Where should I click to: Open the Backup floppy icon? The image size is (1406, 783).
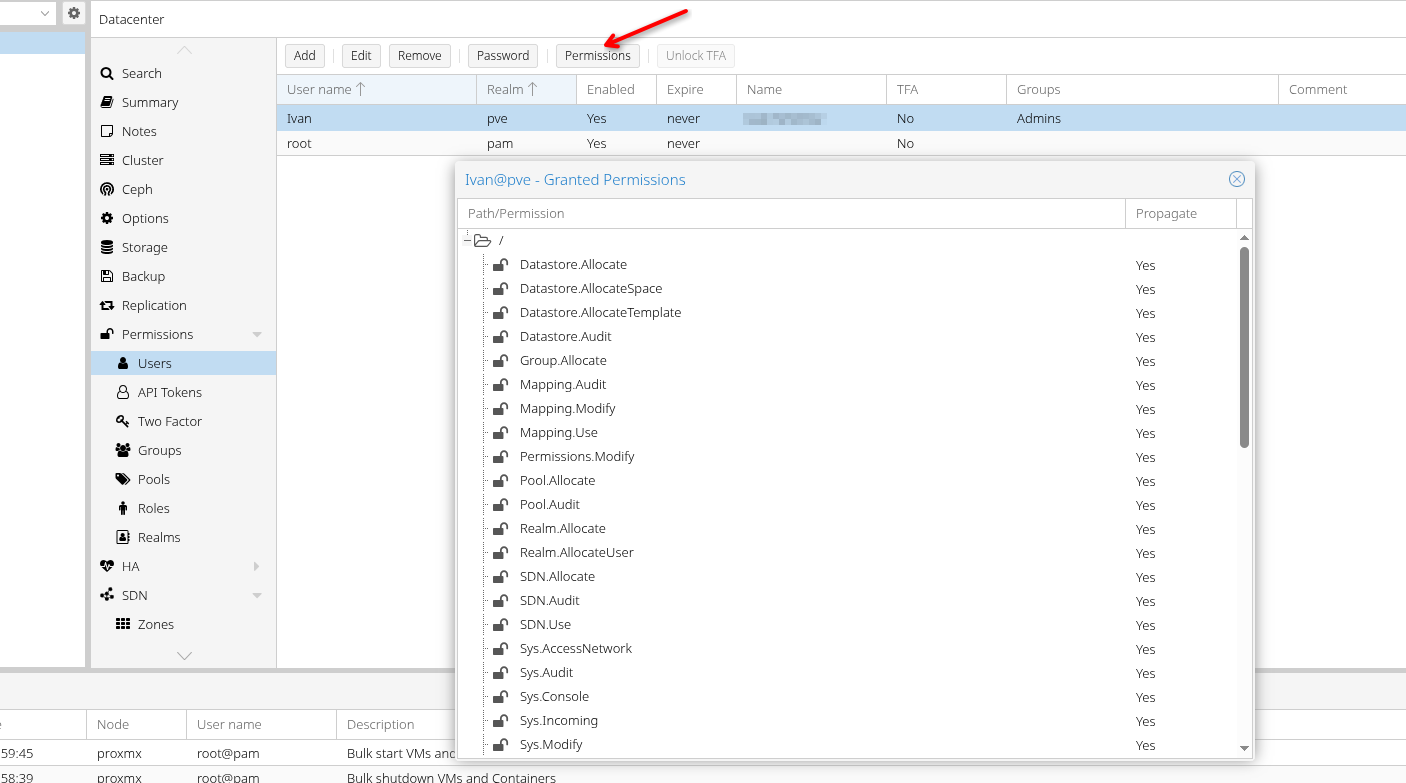[107, 276]
